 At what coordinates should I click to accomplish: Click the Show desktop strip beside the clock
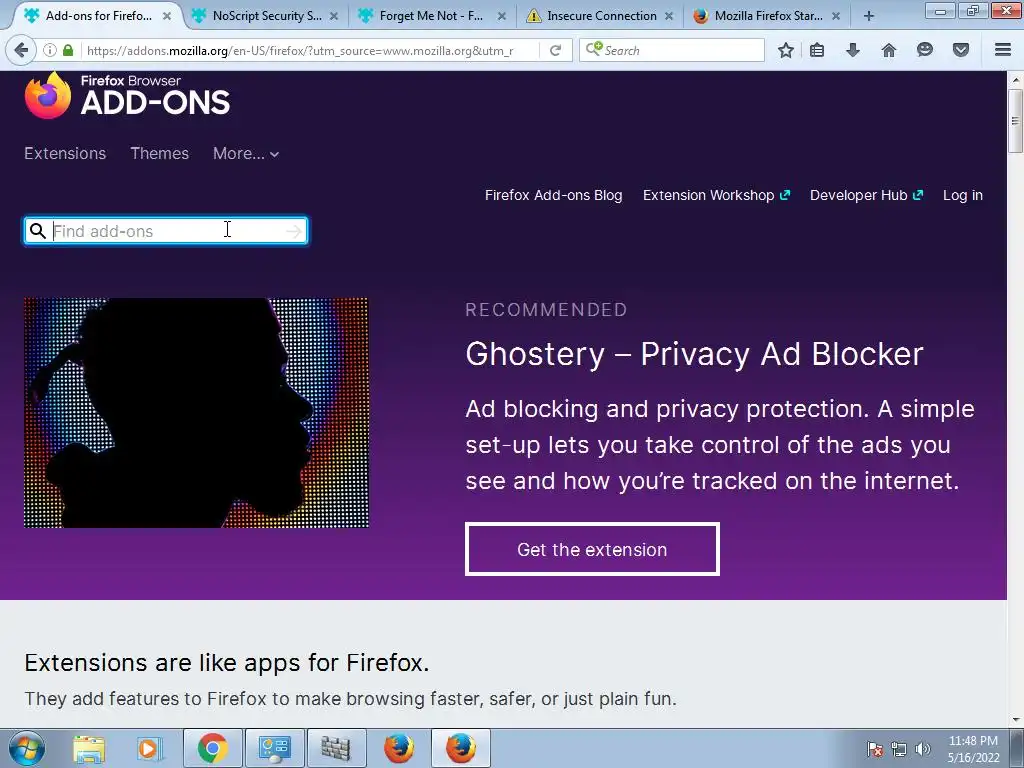pos(1016,748)
